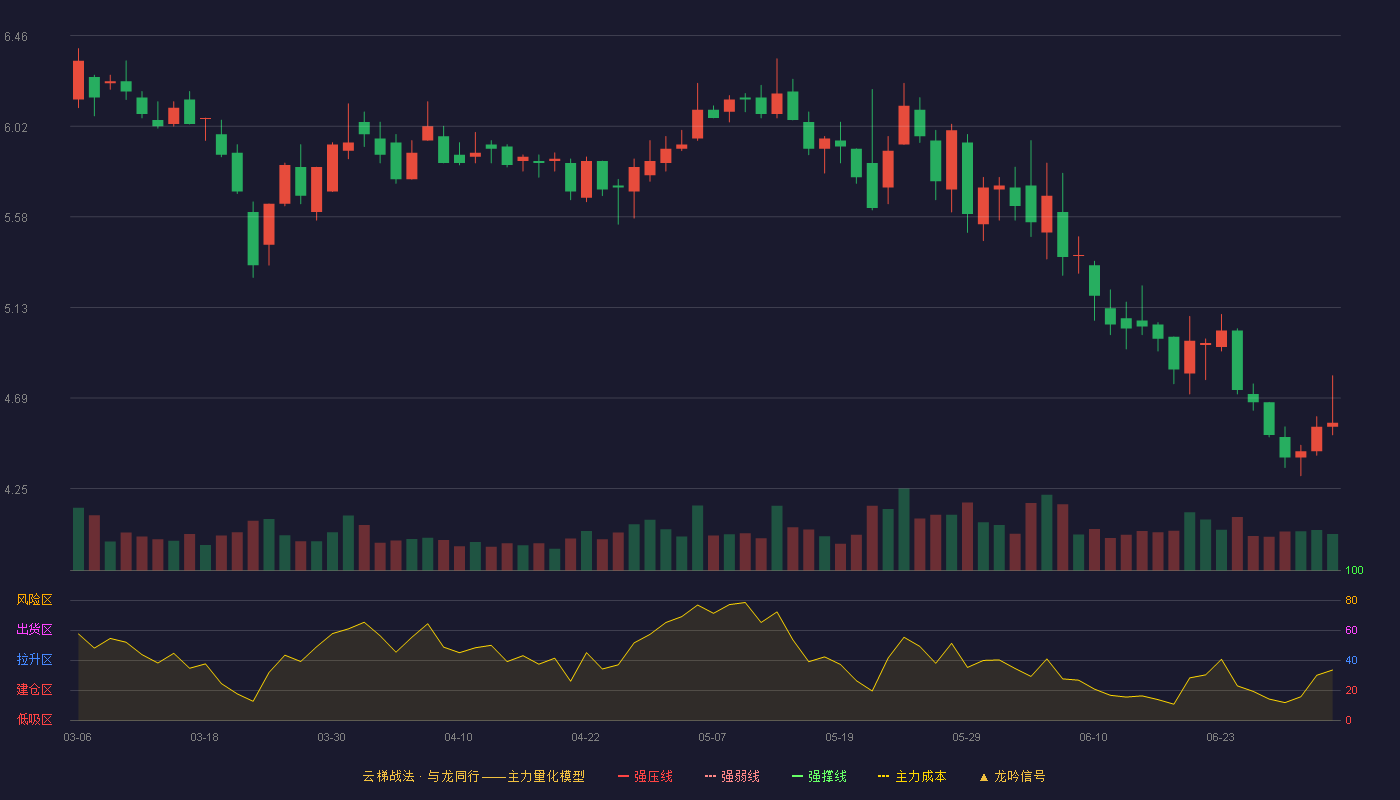
Task: Select the 04-10 date label
Action: point(458,737)
